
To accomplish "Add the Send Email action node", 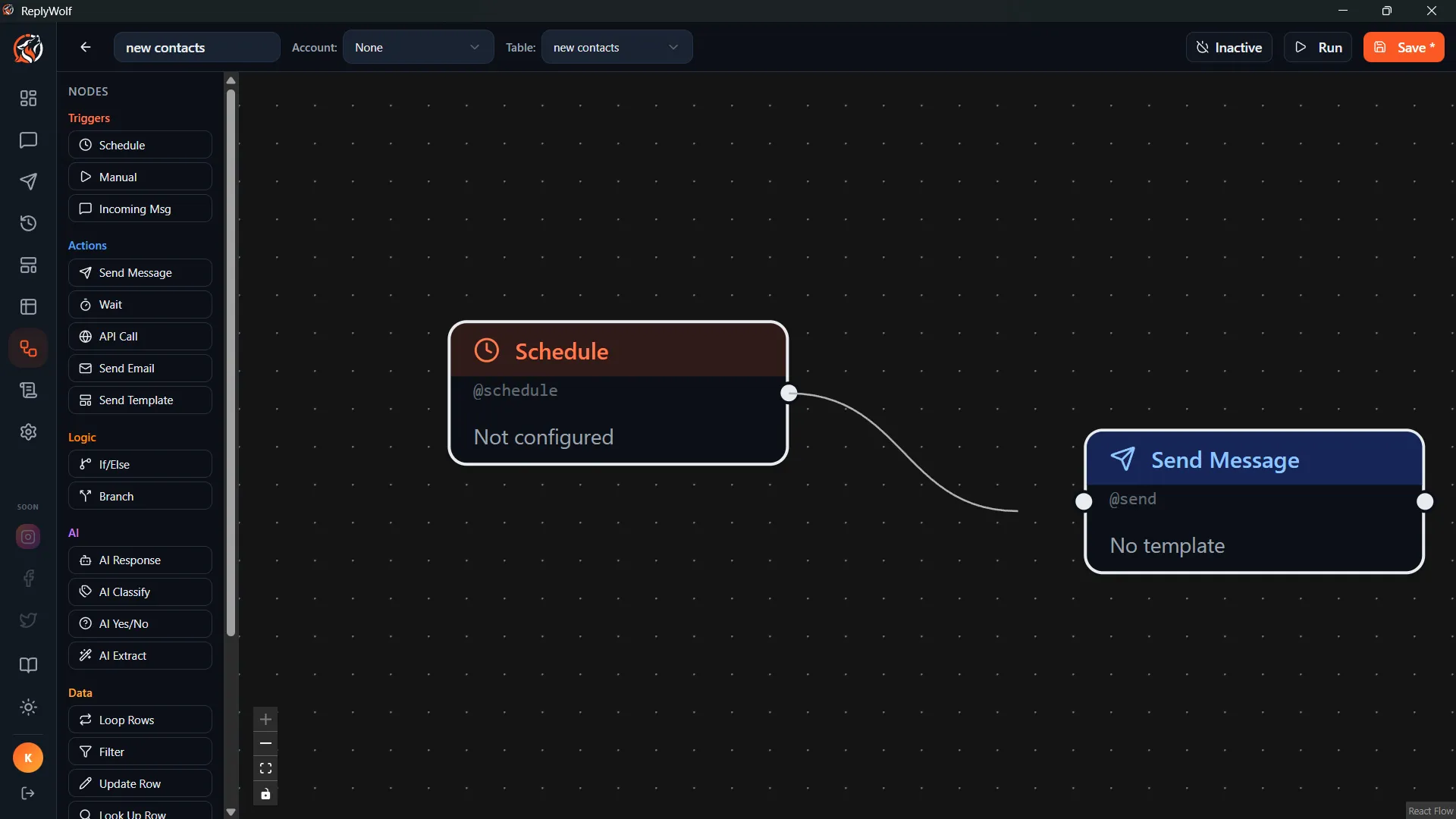I will (x=140, y=368).
